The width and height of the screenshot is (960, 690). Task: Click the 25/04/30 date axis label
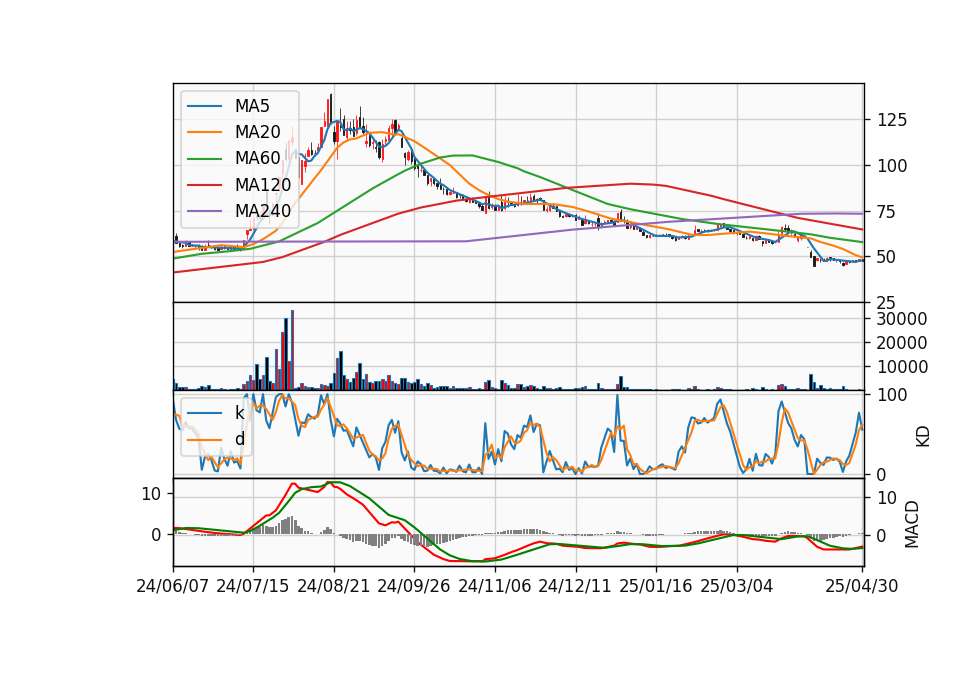click(x=862, y=586)
